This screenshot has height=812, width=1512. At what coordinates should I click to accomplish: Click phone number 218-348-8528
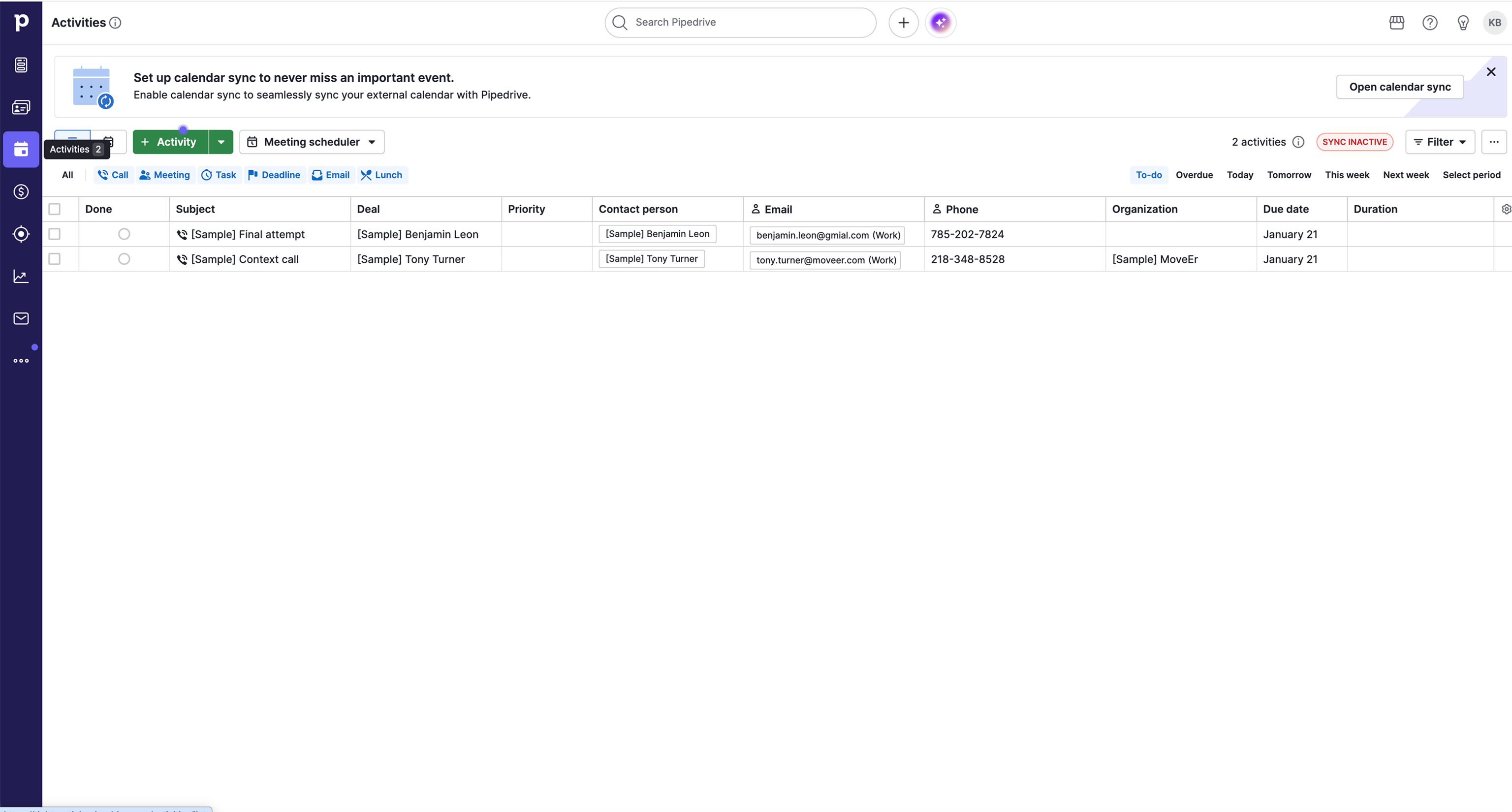coord(967,259)
